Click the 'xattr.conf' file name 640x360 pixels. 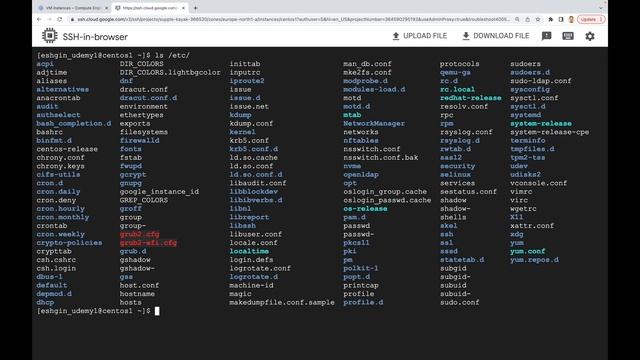(532, 226)
